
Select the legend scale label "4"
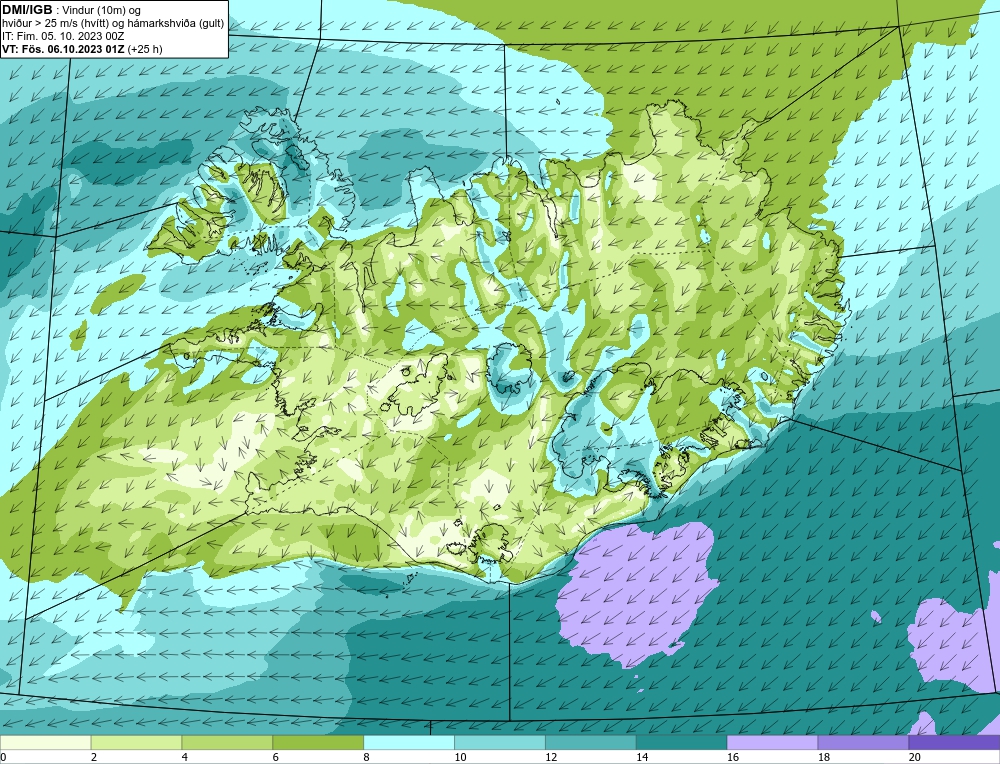[185, 757]
